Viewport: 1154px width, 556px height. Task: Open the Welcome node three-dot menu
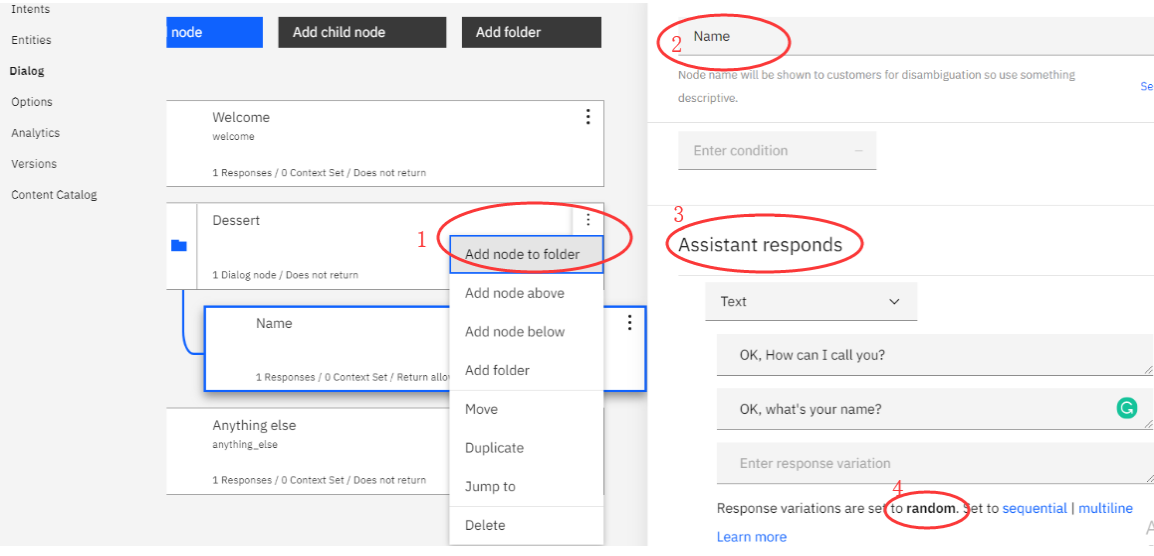click(x=588, y=117)
